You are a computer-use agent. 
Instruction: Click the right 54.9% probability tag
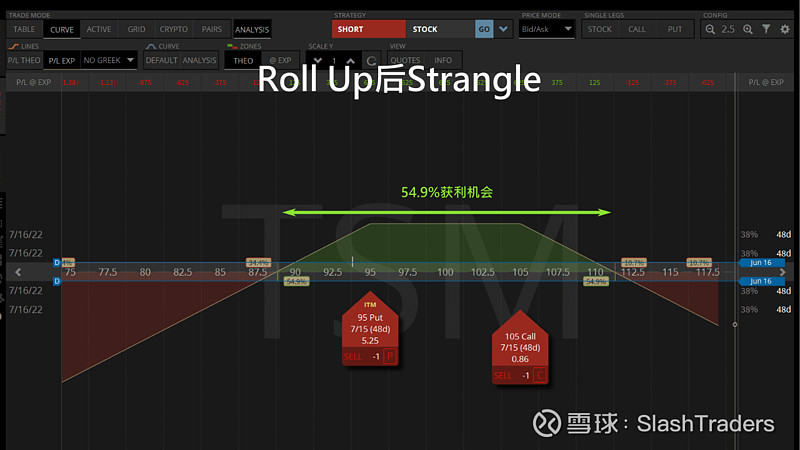[596, 282]
